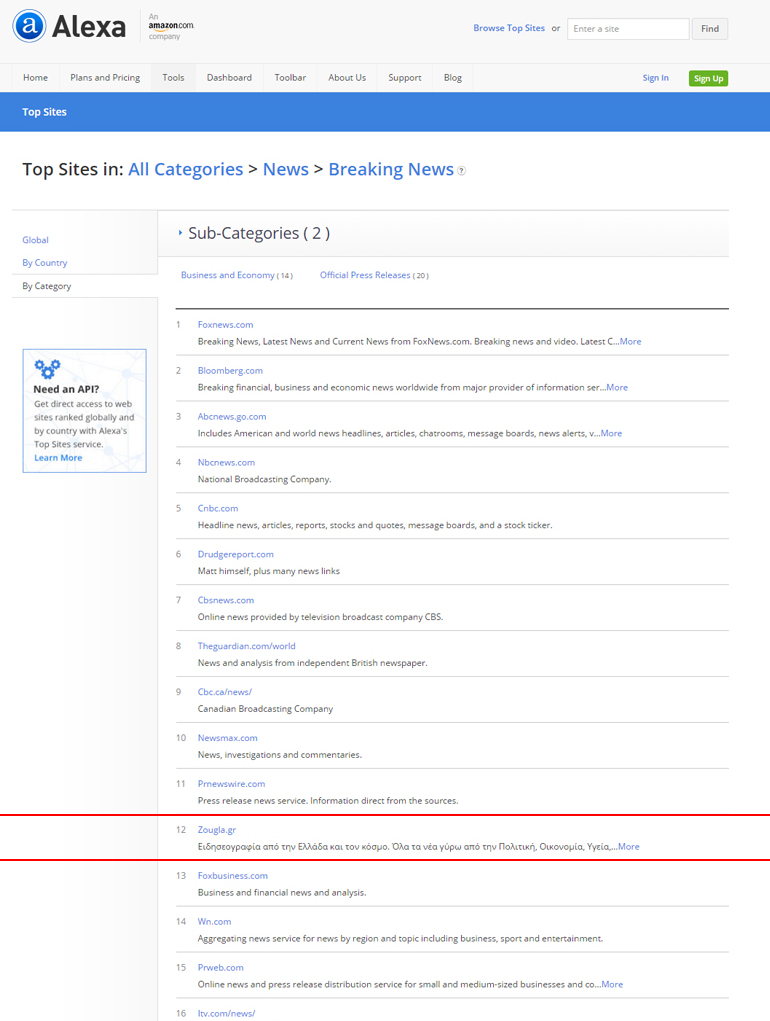Viewport: 770px width, 1021px height.
Task: Focus the Enter a site field
Action: coord(627,29)
